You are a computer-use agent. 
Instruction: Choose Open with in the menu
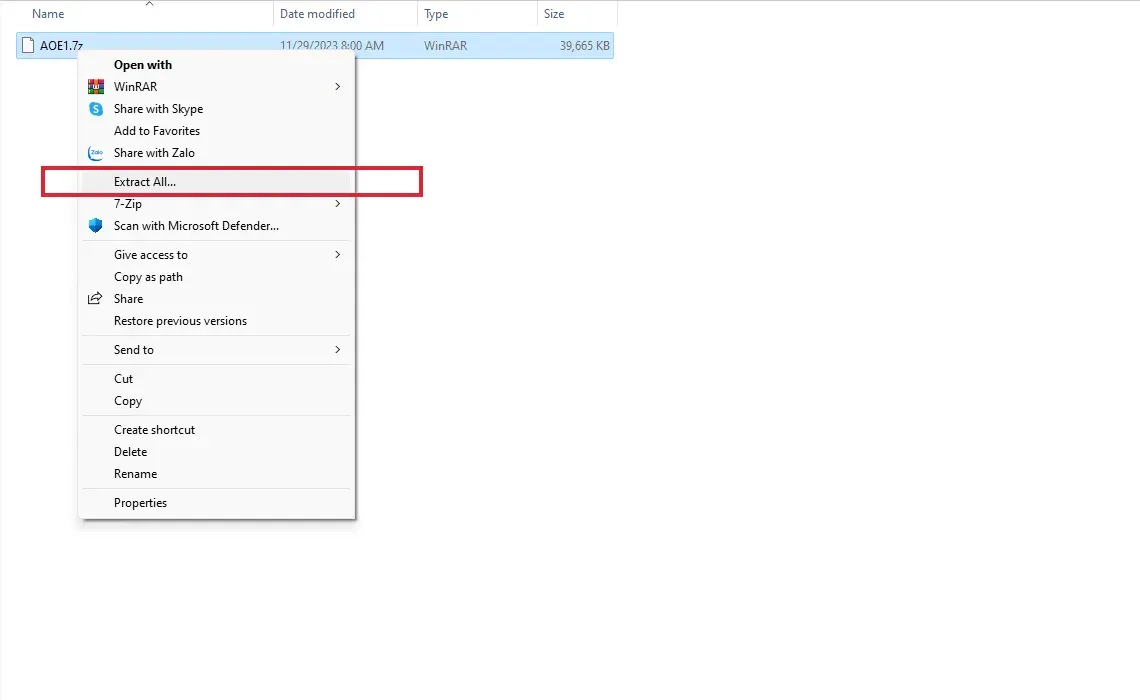(143, 65)
